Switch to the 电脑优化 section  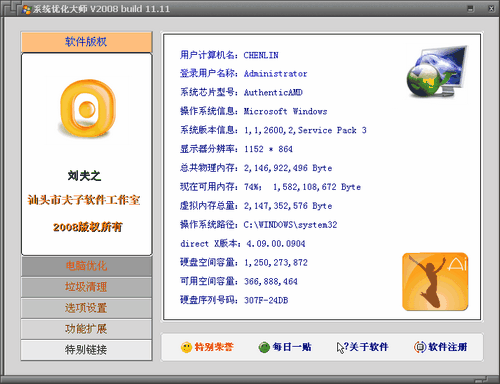coord(86,266)
